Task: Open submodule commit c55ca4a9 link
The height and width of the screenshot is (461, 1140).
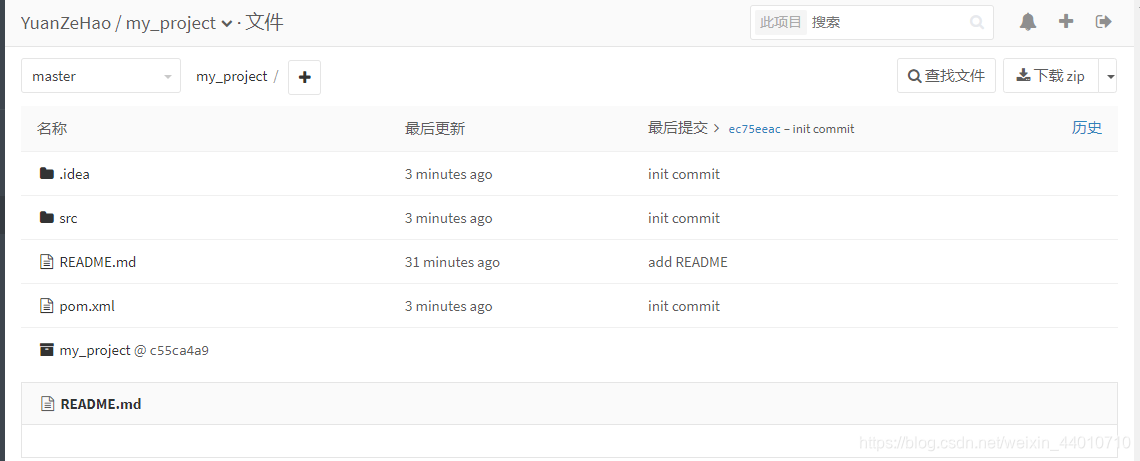Action: coord(180,350)
